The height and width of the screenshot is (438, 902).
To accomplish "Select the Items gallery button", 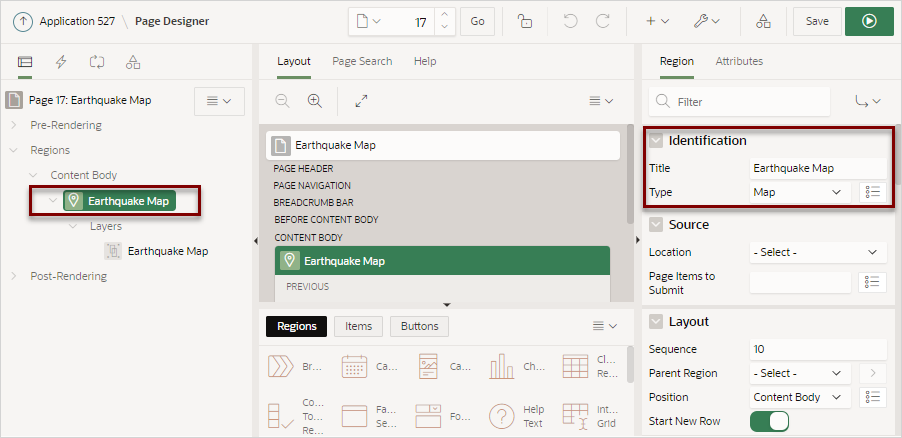I will [358, 326].
